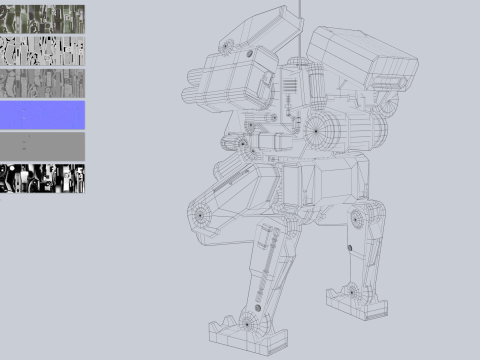This screenshot has width=480, height=360.
Task: Open the green camouflage diffuse texture thumbnail
Action: [x=42, y=19]
